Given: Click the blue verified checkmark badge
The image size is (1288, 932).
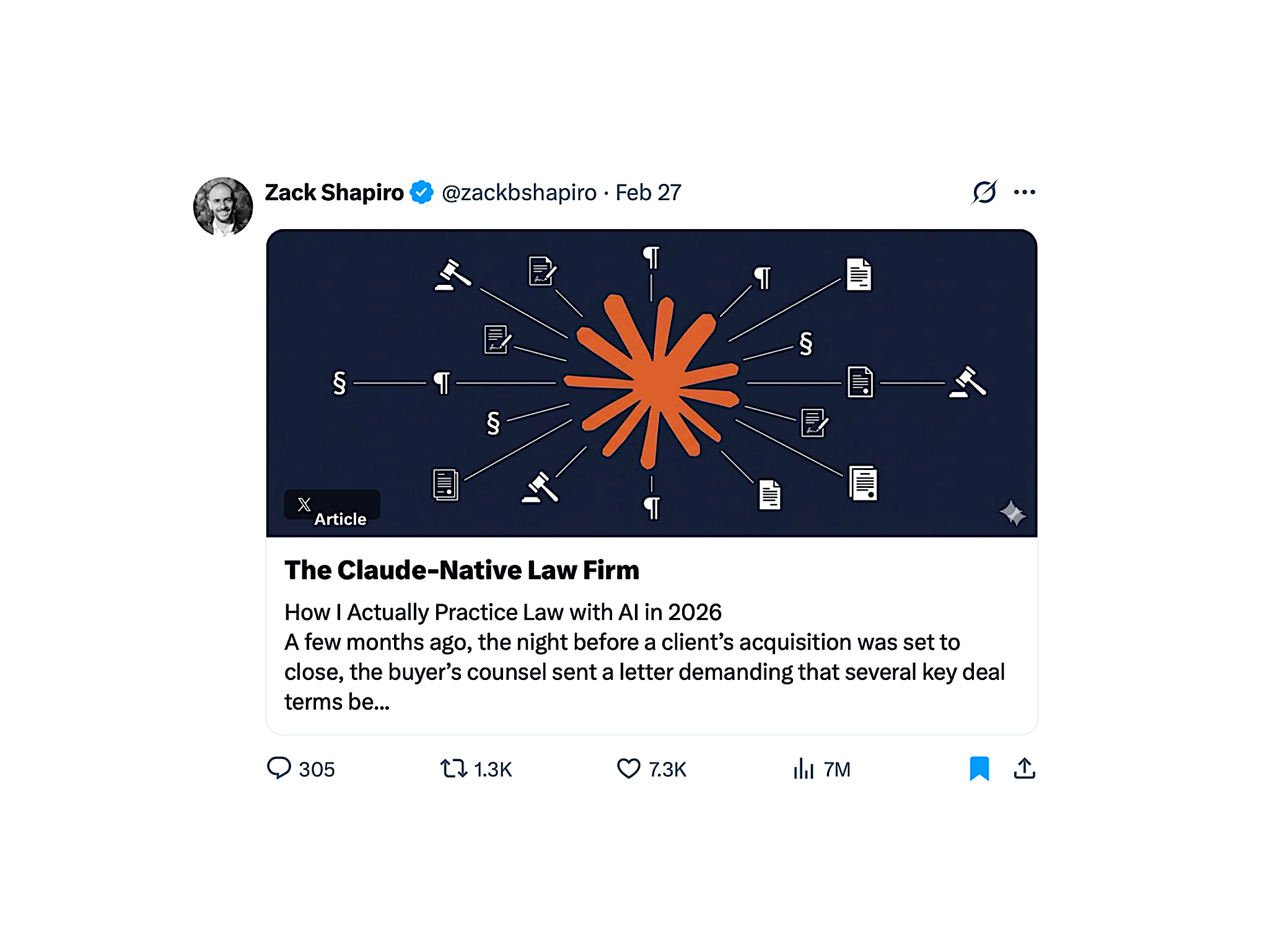Looking at the screenshot, I should coord(422,193).
